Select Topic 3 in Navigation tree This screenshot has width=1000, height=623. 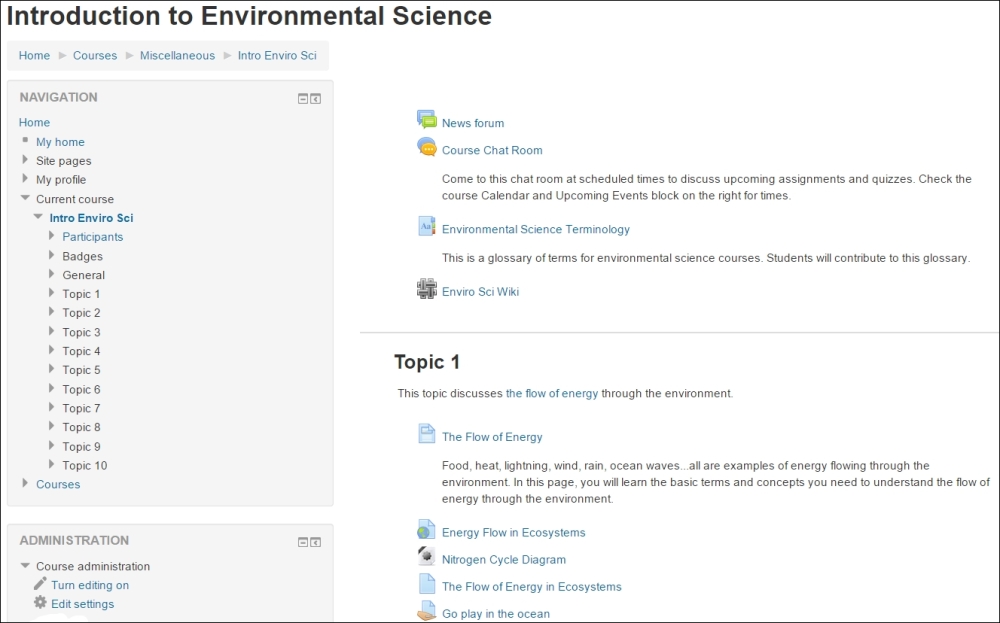[x=81, y=332]
